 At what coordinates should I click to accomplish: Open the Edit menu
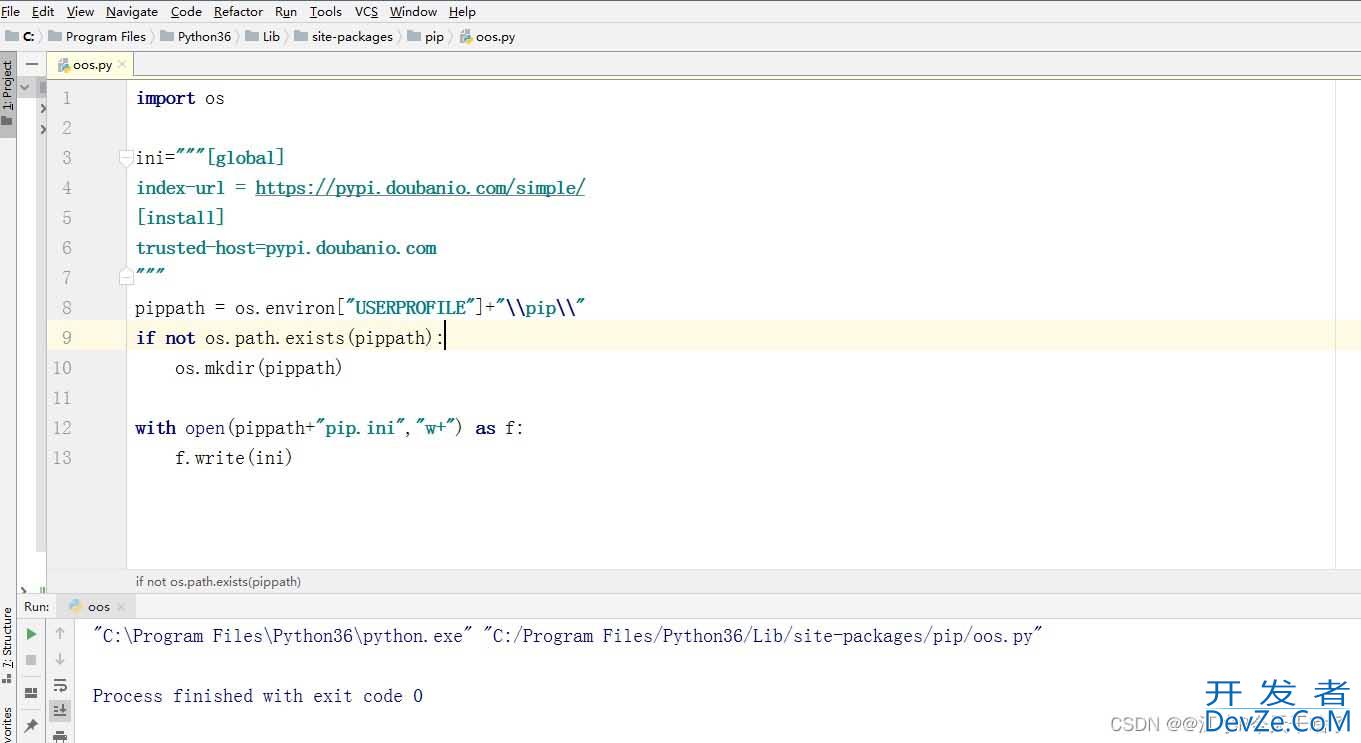43,12
